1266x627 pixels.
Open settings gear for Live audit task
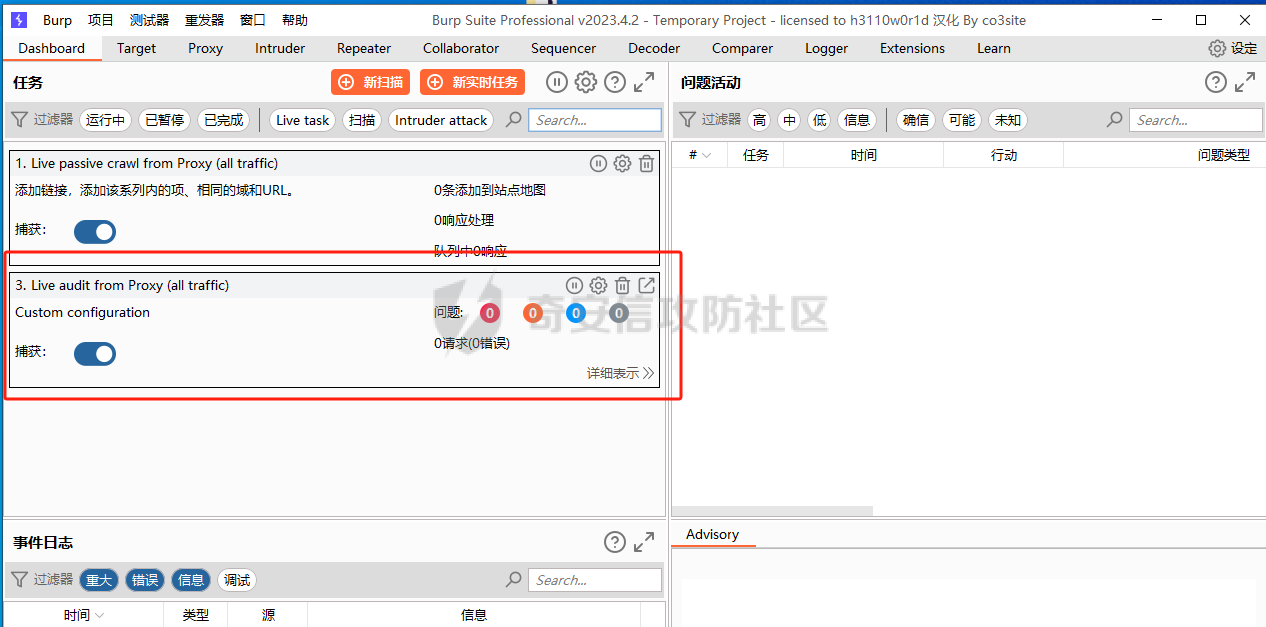coord(598,286)
